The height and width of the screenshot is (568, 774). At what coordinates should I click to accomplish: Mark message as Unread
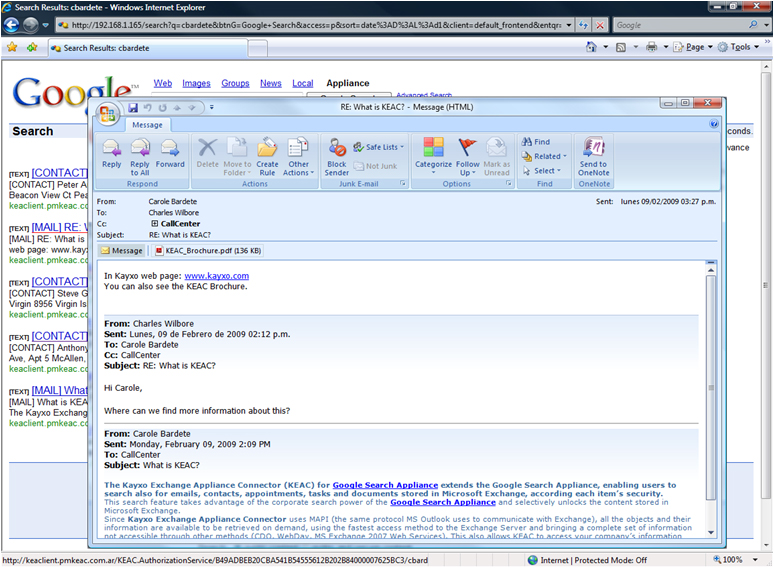pos(497,157)
